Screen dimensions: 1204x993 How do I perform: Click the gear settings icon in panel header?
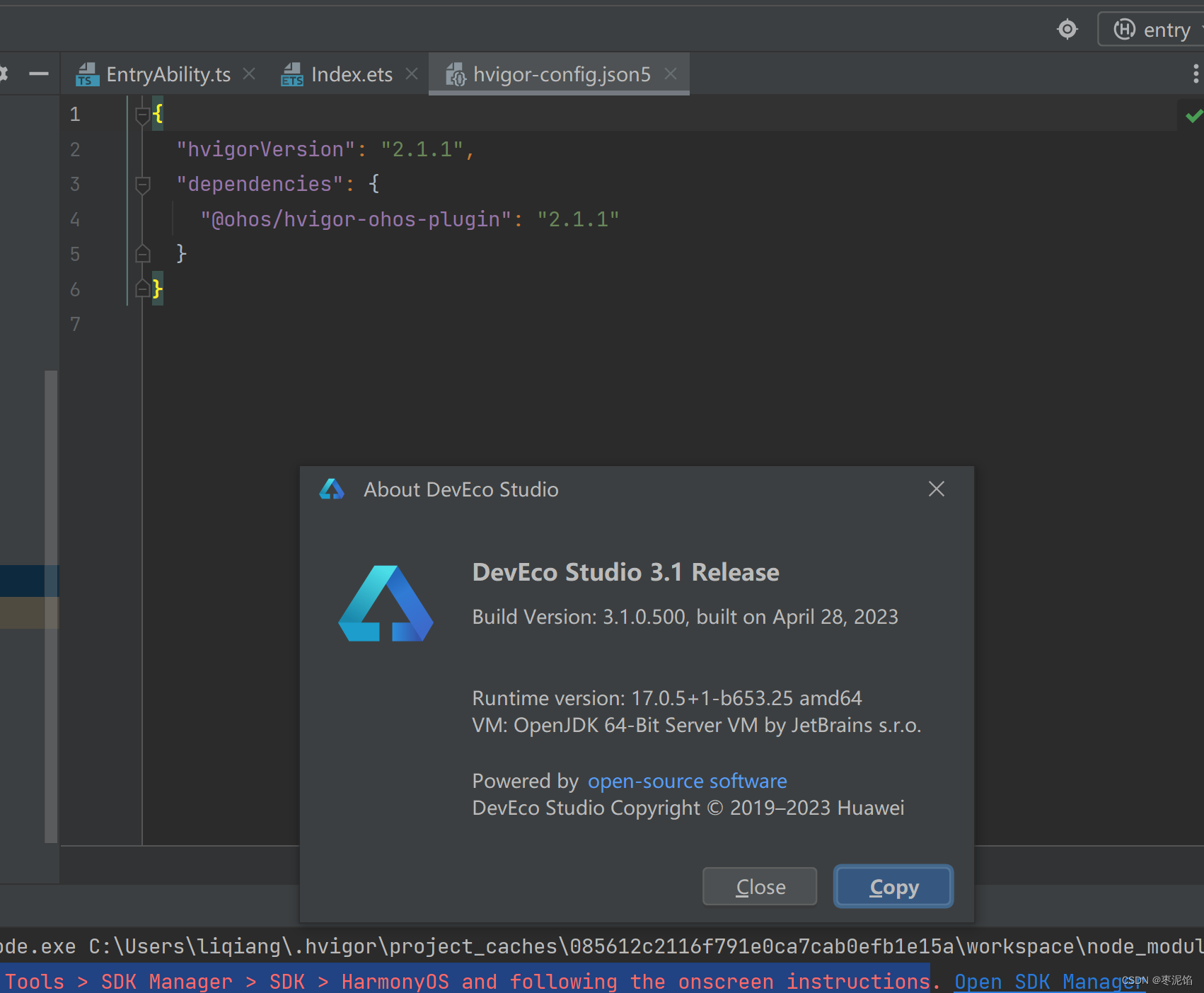3,73
